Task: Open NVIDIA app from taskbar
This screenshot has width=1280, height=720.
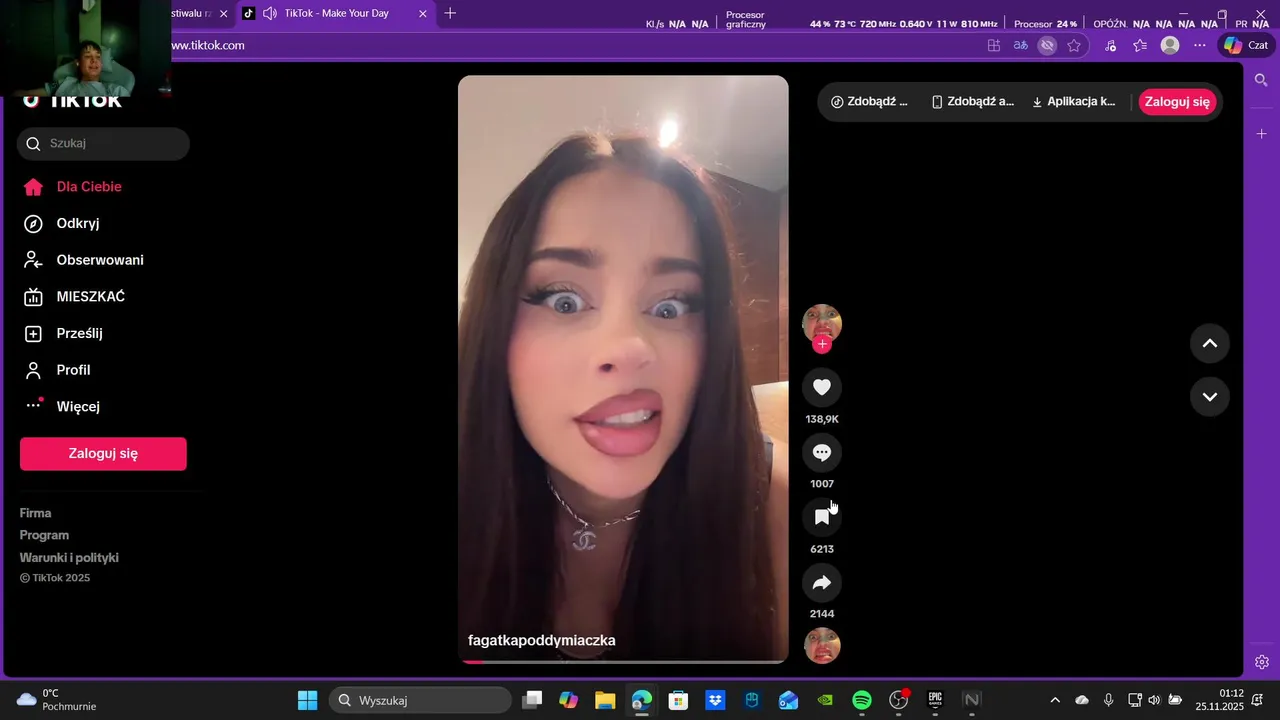Action: click(x=825, y=700)
